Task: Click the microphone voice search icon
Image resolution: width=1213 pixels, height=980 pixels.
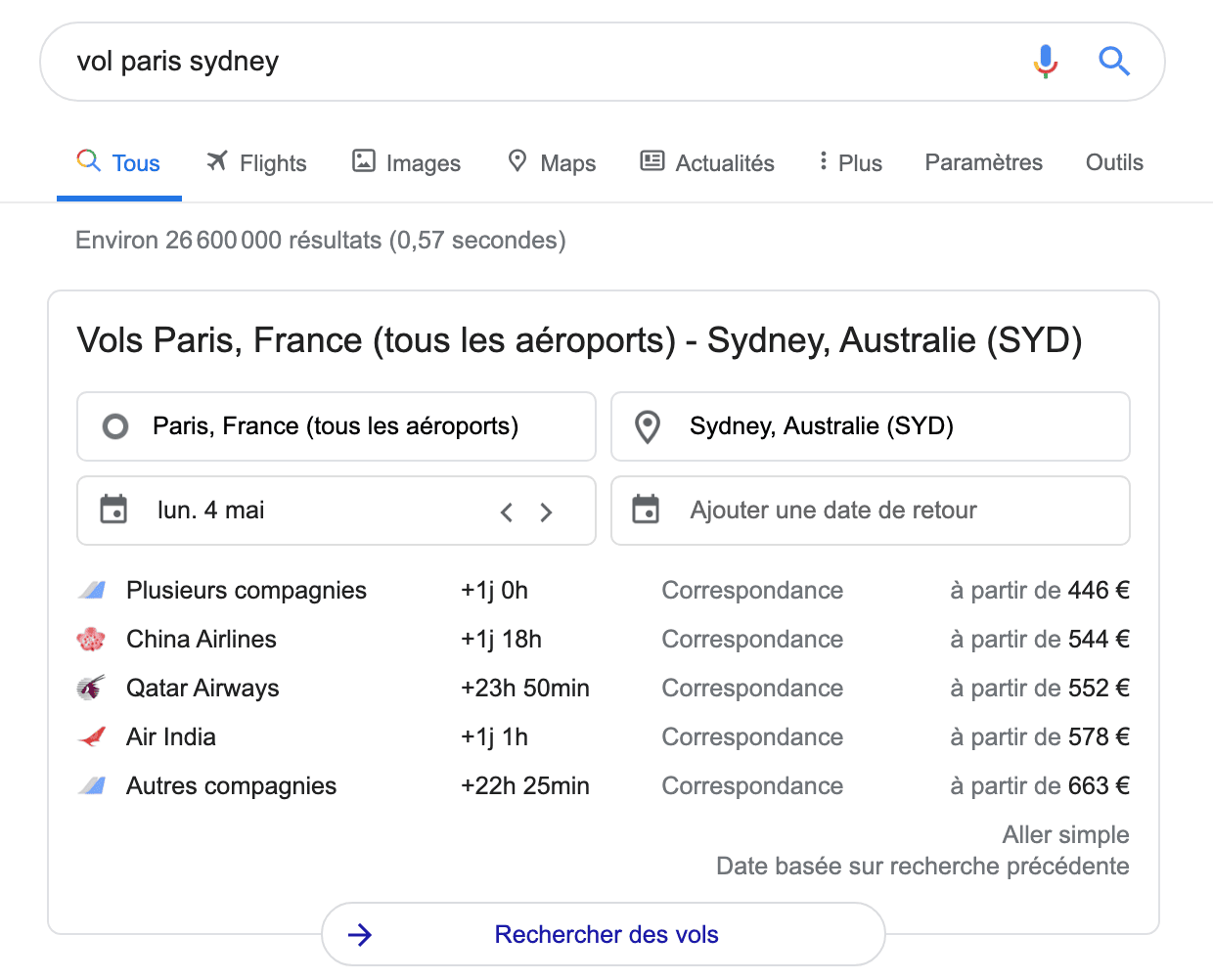Action: [x=1046, y=62]
